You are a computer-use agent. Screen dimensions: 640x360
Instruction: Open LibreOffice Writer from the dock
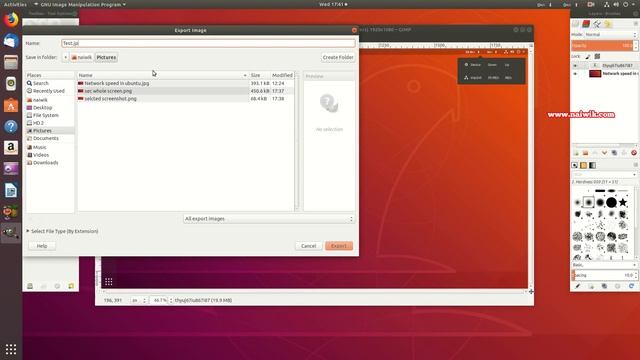point(11,190)
